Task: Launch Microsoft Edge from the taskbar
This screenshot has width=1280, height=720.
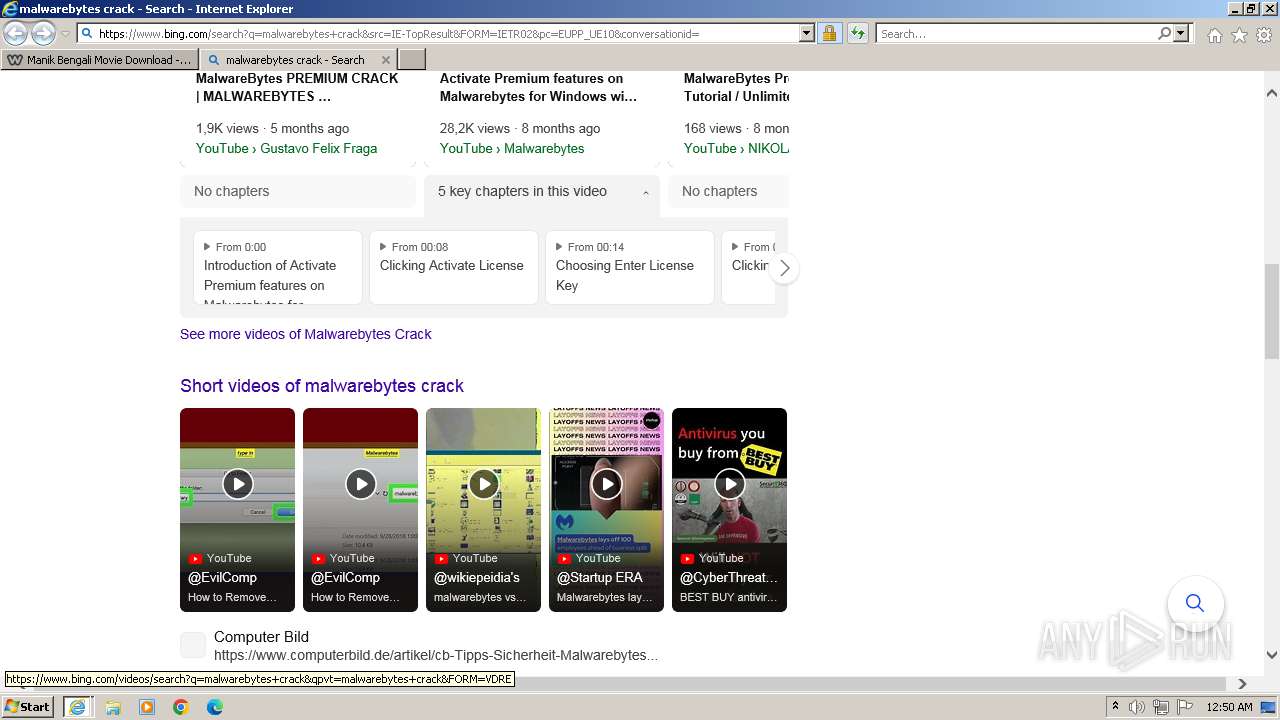Action: tap(215, 707)
